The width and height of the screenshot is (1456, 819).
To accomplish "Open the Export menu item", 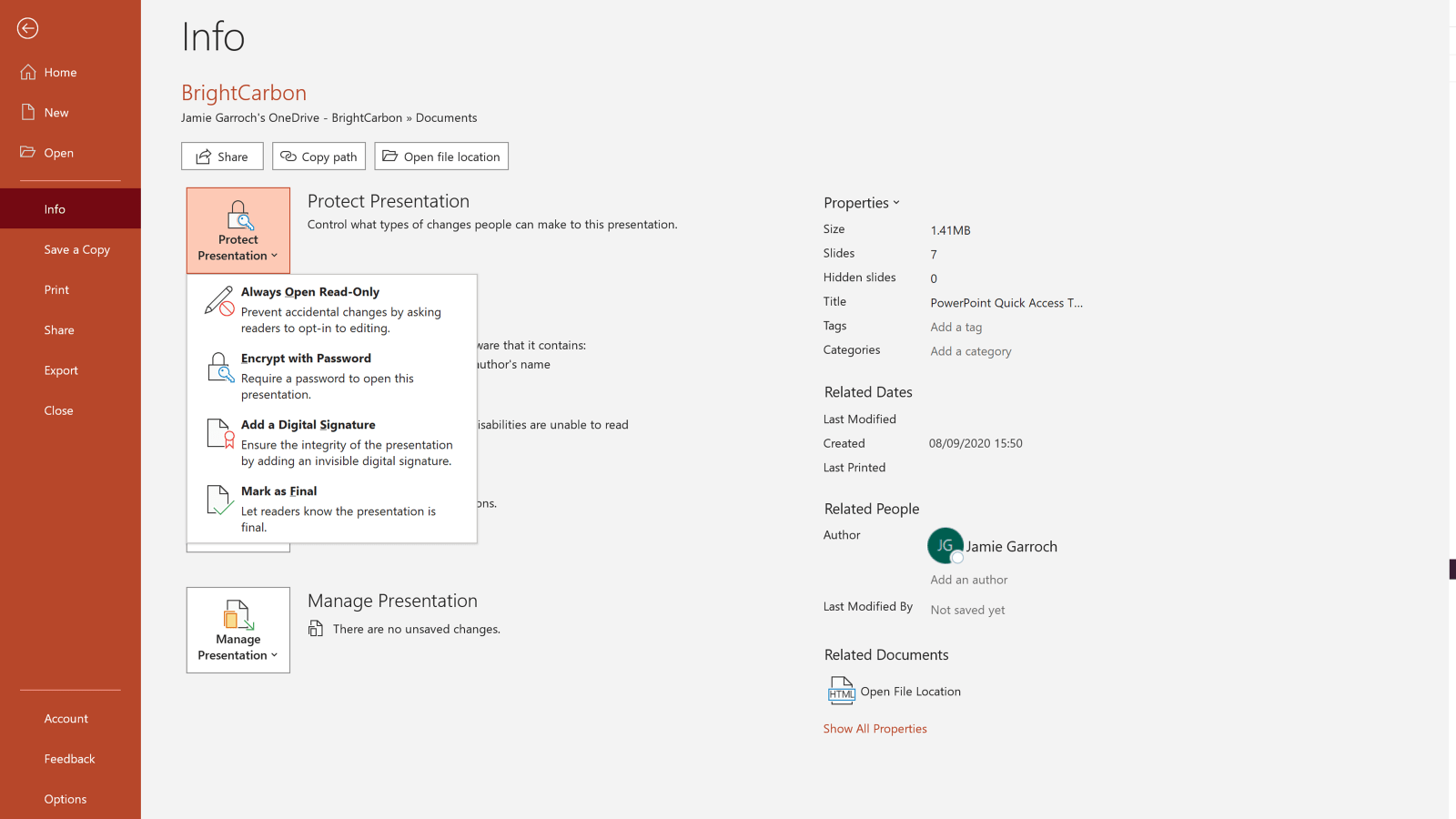I will 61,370.
